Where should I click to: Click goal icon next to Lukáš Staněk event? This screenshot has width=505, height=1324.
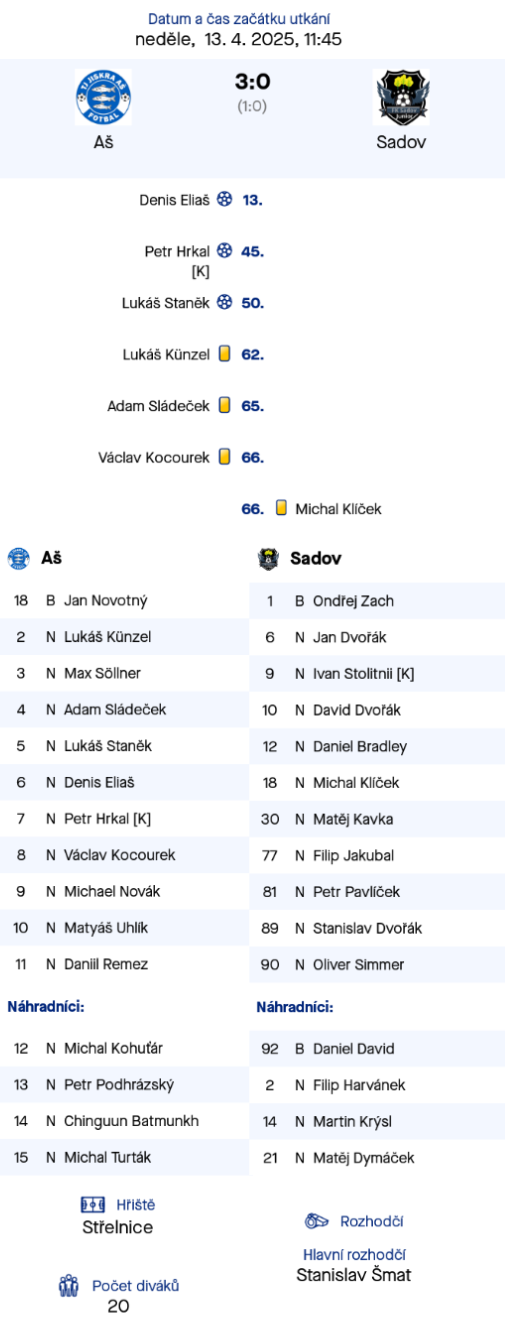coord(225,302)
